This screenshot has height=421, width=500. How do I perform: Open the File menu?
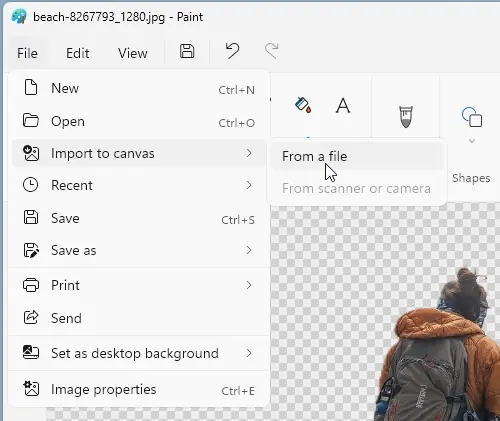coord(27,53)
